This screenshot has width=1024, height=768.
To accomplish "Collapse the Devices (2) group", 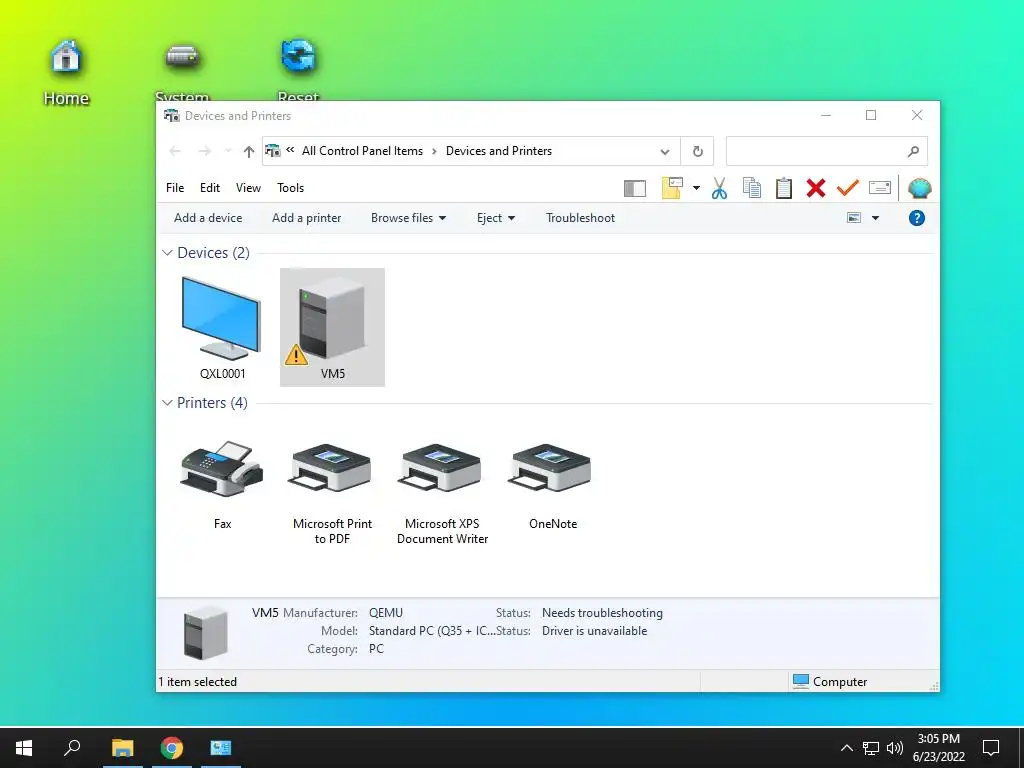I will (x=167, y=253).
